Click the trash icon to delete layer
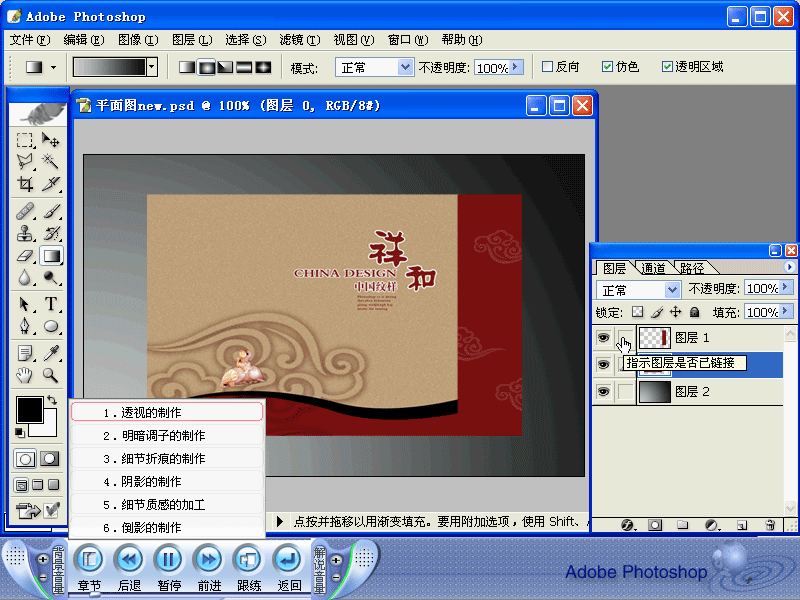 [770, 524]
